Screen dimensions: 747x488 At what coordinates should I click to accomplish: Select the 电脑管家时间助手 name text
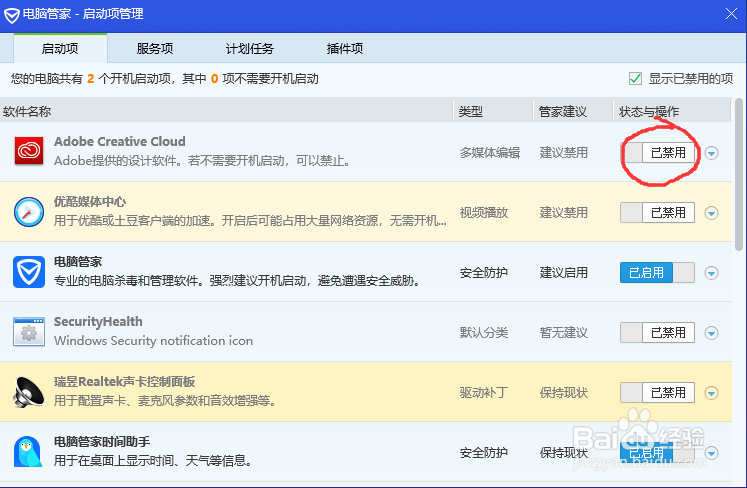101,442
